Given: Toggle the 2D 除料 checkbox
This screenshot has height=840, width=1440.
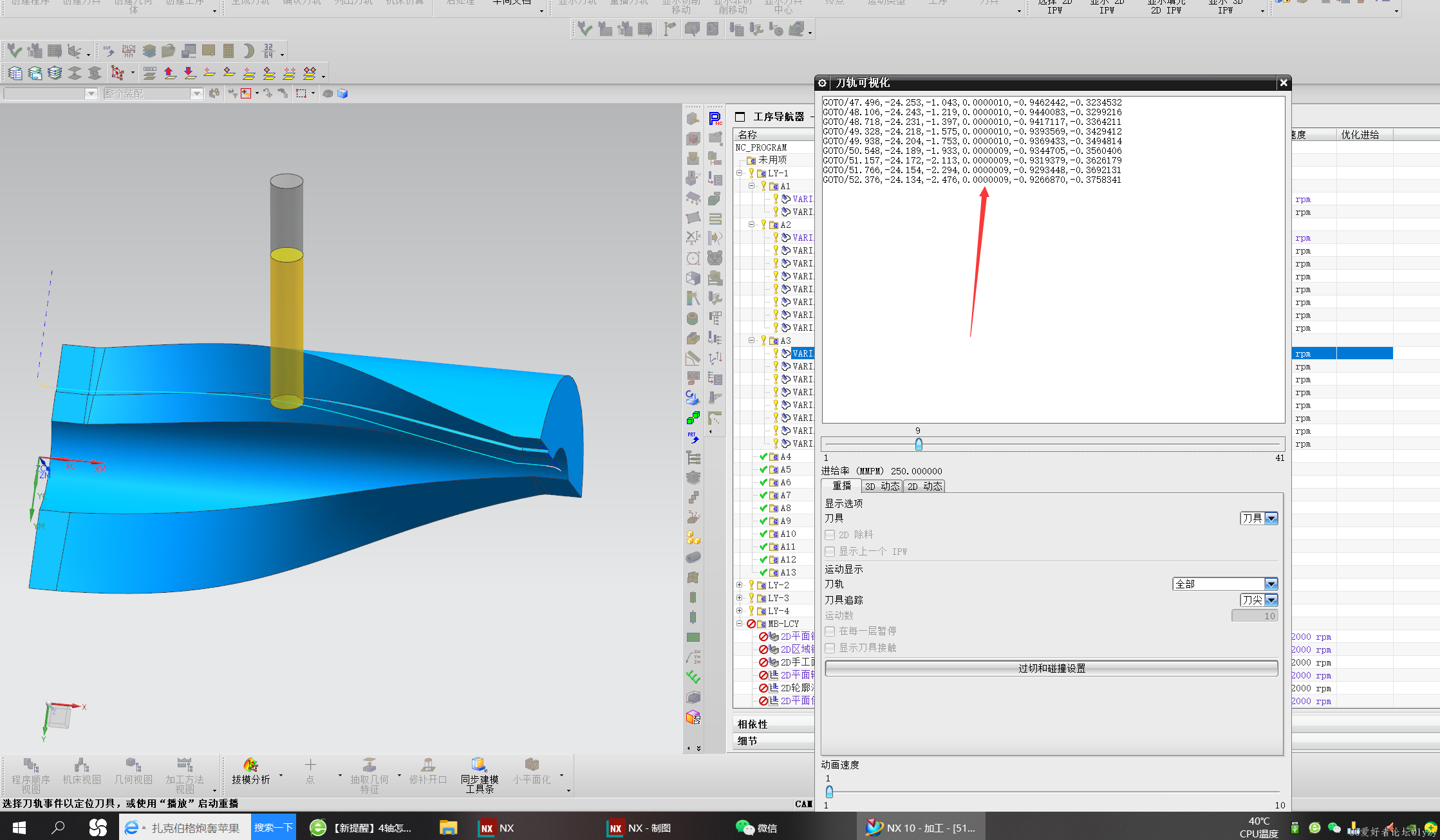Looking at the screenshot, I should click(x=830, y=535).
